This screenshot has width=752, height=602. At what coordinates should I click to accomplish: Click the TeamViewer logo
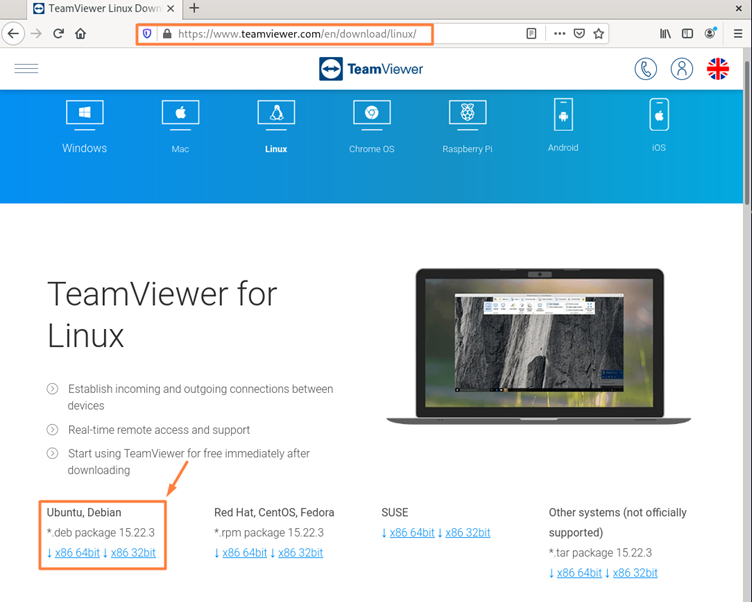tap(371, 69)
